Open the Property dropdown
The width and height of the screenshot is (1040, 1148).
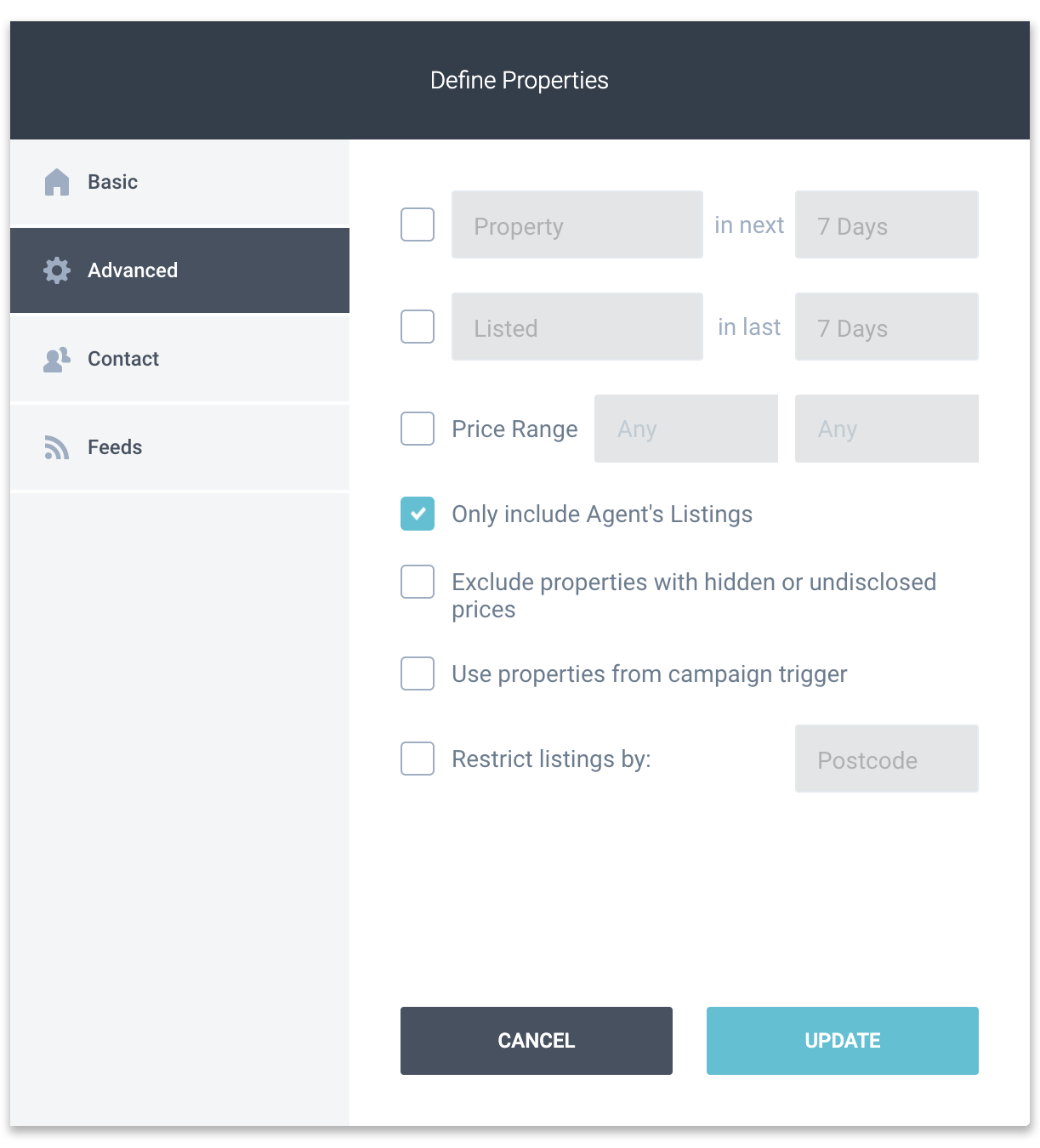[x=577, y=224]
